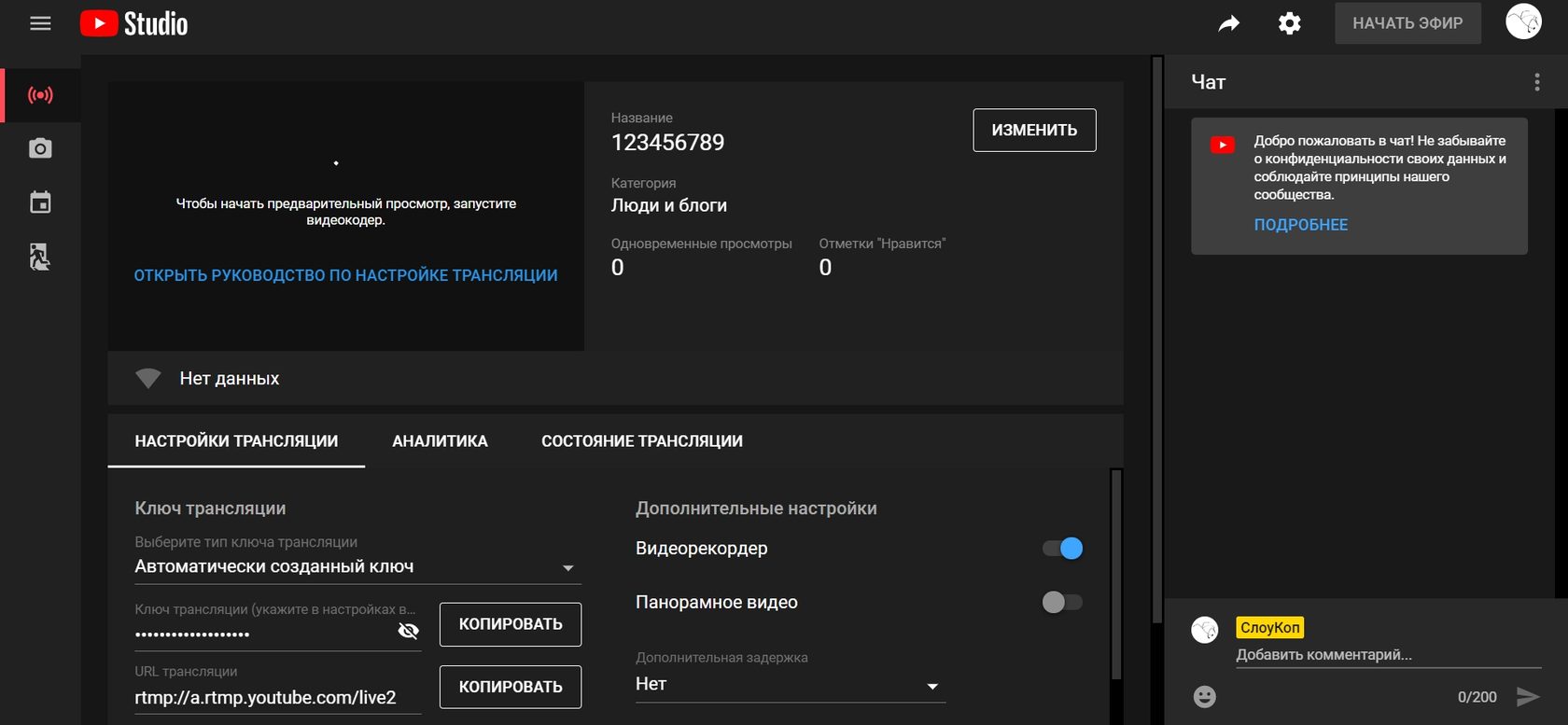Click the category text Люди и блоги
The height and width of the screenshot is (725, 1568).
point(668,205)
